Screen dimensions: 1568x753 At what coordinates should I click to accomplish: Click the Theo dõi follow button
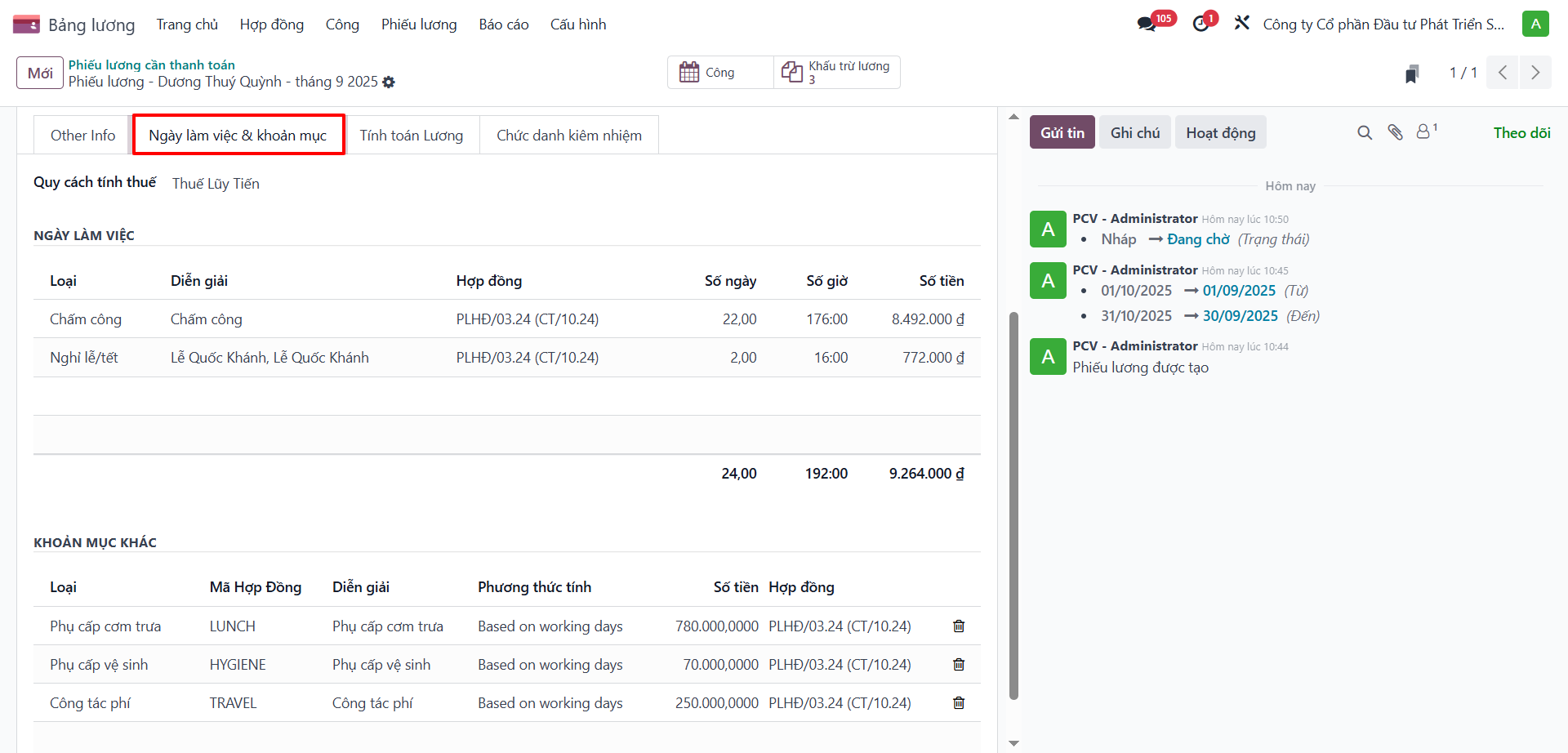pos(1521,132)
